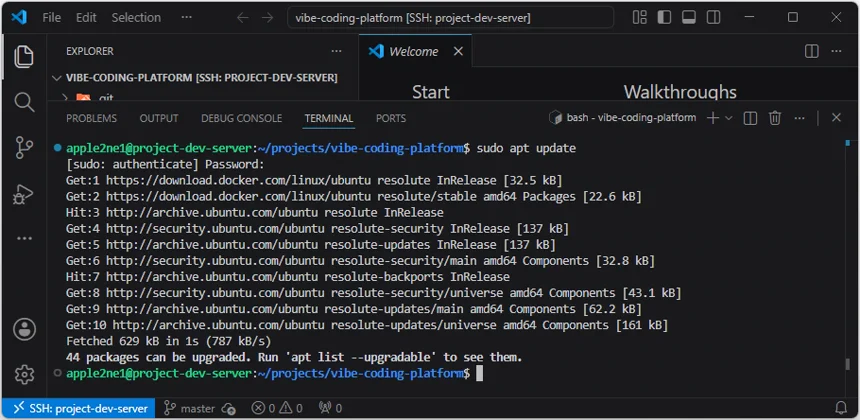Toggle the Panel visibility in title bar
This screenshot has width=860, height=420.
click(x=689, y=18)
